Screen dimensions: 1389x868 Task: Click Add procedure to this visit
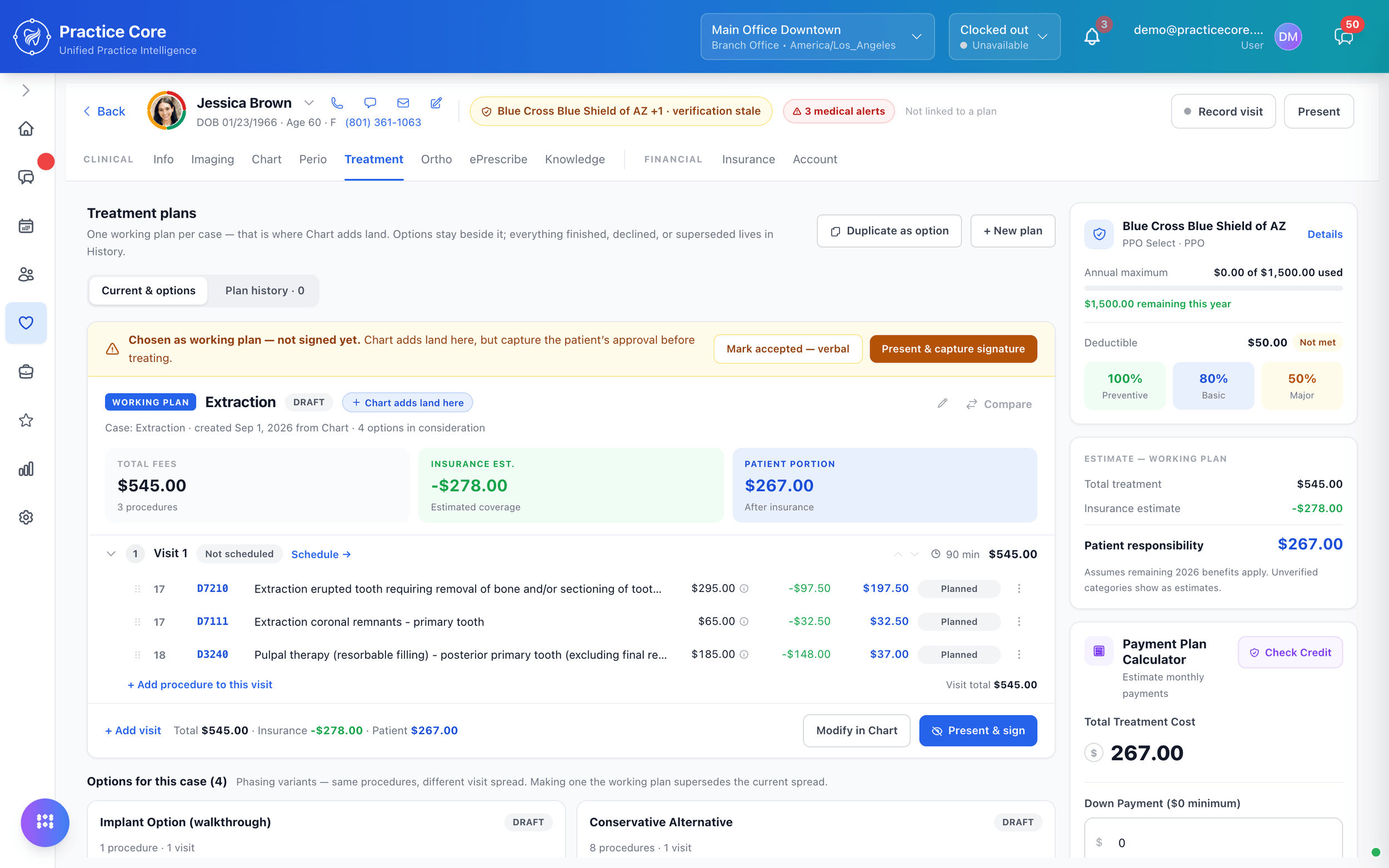click(x=200, y=684)
